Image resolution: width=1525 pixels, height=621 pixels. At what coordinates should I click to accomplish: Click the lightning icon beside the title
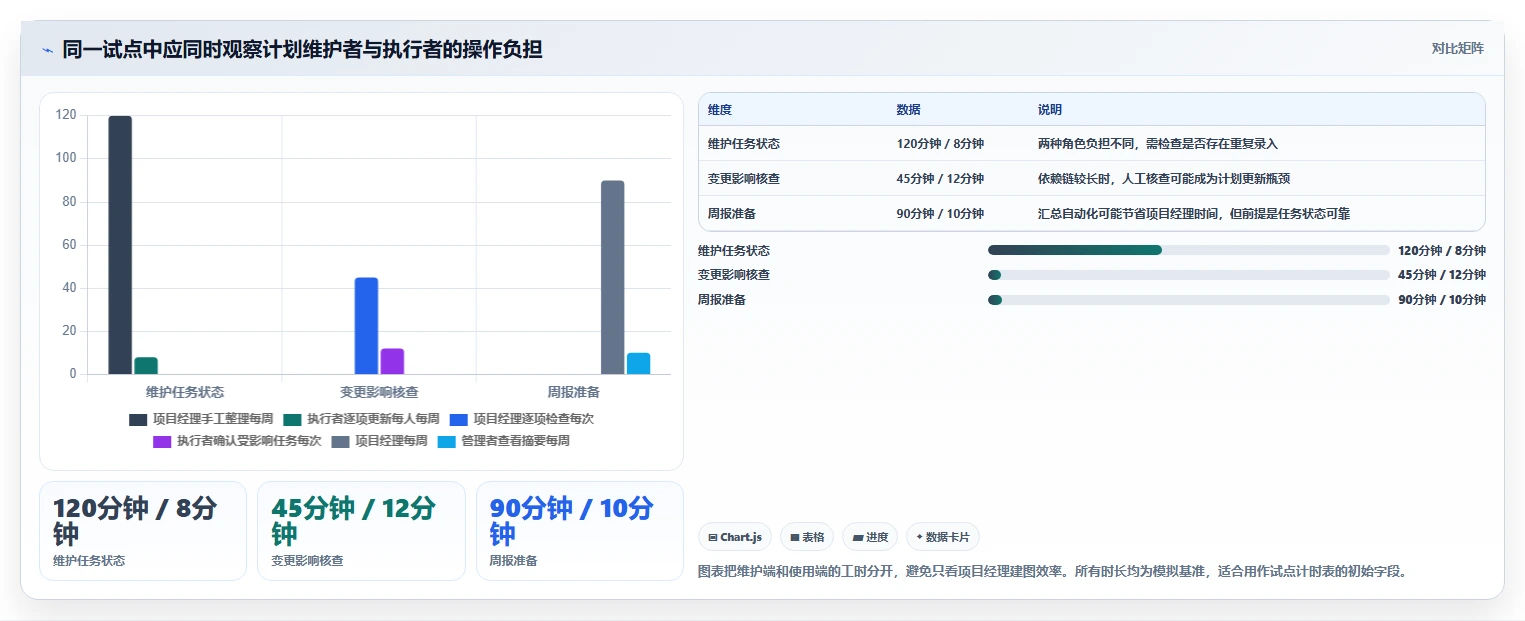[47, 50]
